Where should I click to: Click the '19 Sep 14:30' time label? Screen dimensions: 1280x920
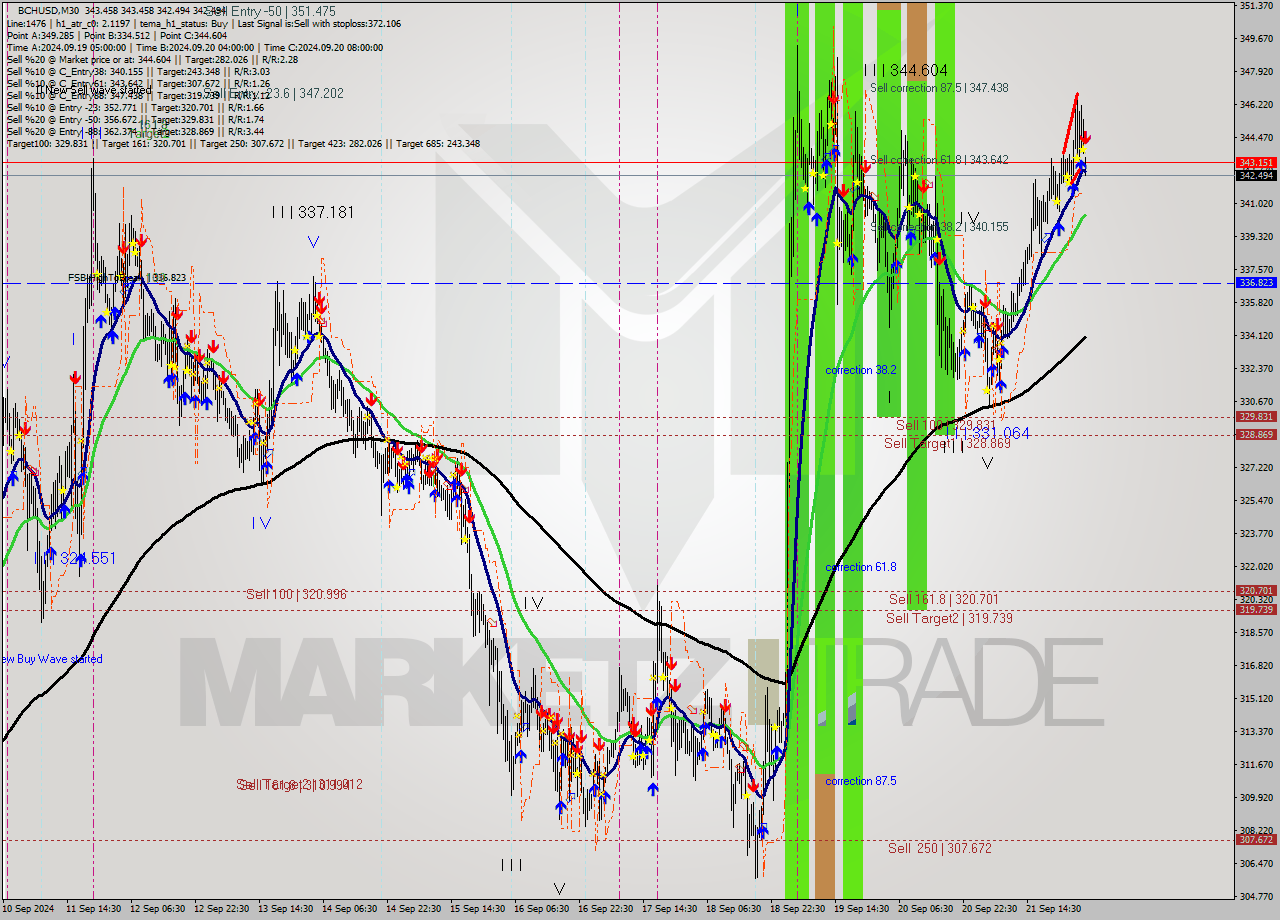(862, 909)
